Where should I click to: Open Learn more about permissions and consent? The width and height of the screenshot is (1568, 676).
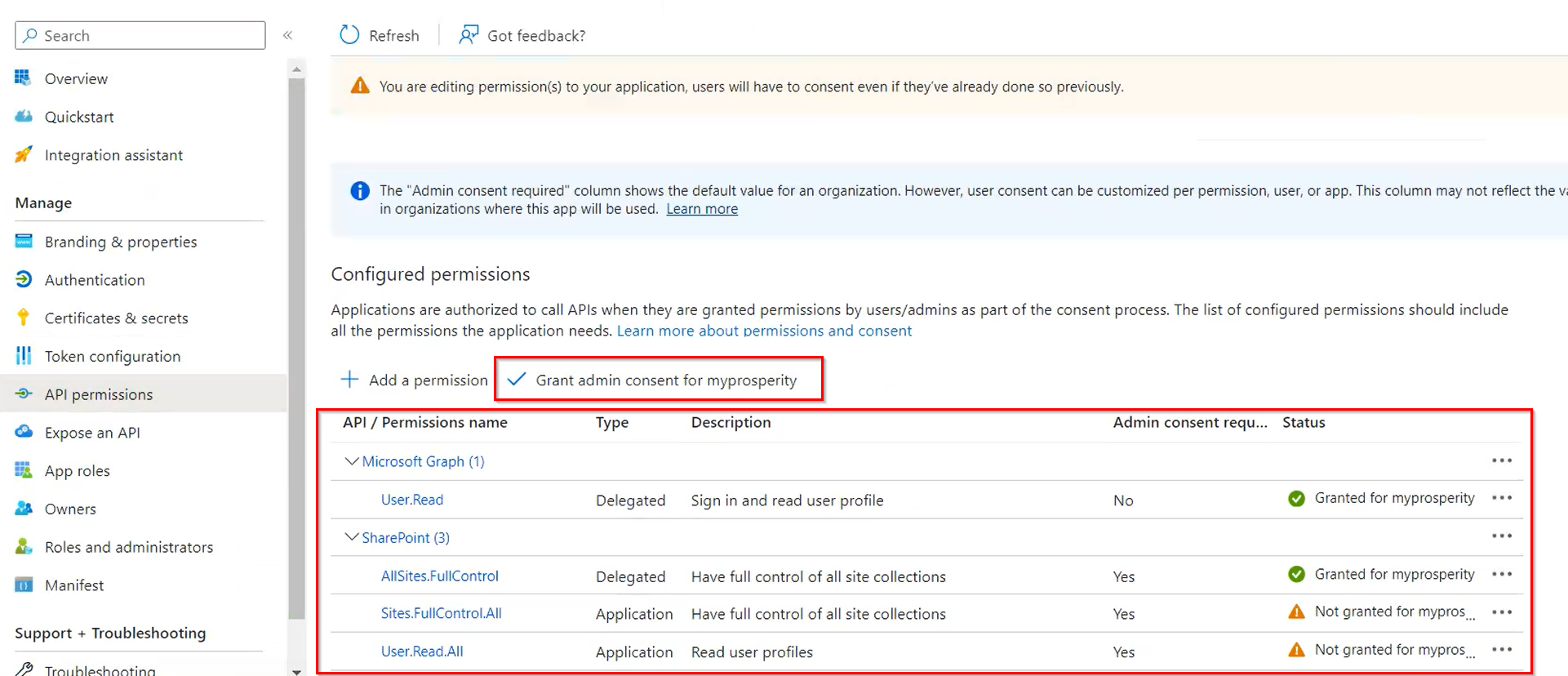pyautogui.click(x=764, y=331)
